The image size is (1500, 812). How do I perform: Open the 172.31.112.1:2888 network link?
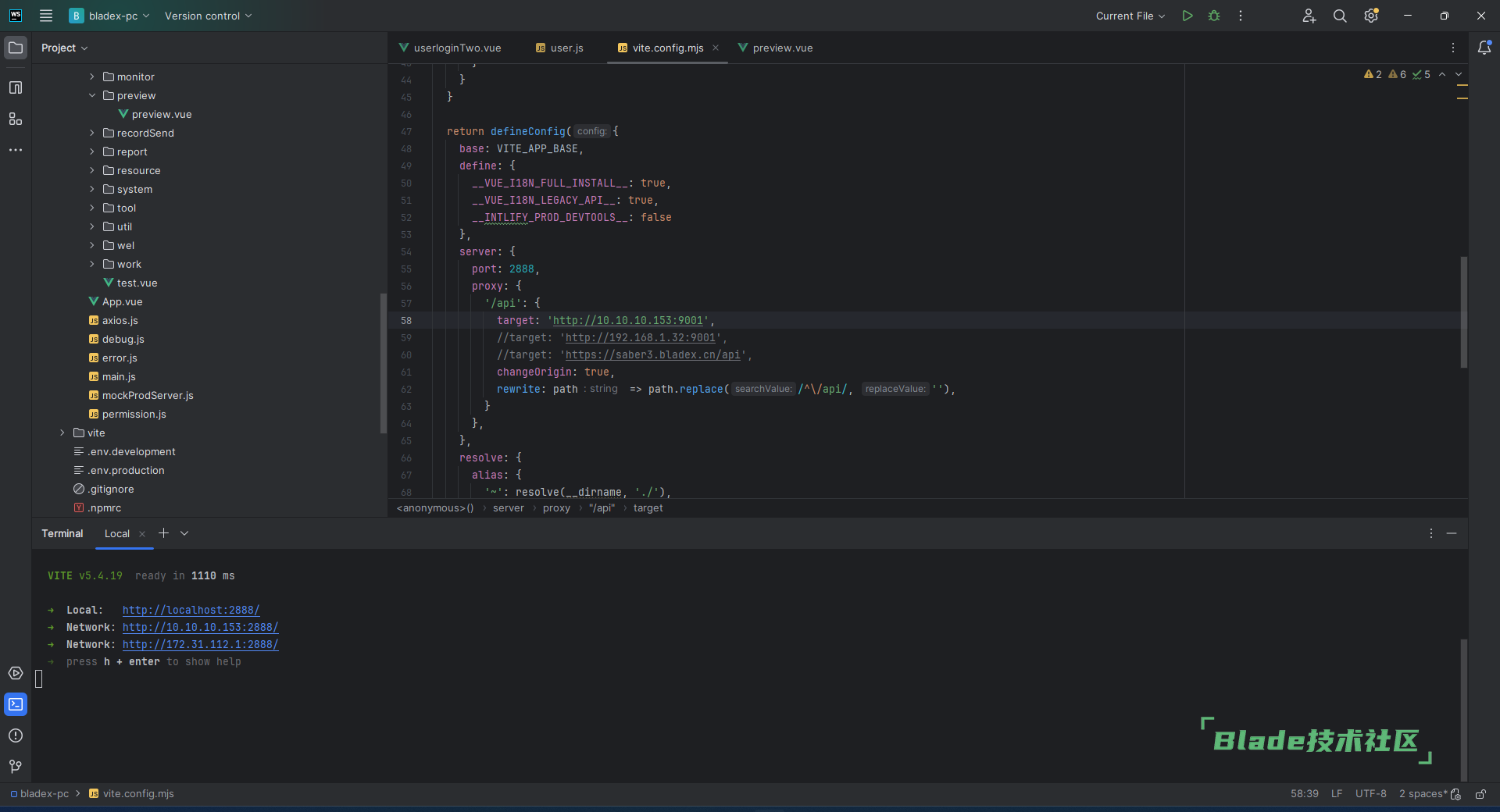point(200,644)
